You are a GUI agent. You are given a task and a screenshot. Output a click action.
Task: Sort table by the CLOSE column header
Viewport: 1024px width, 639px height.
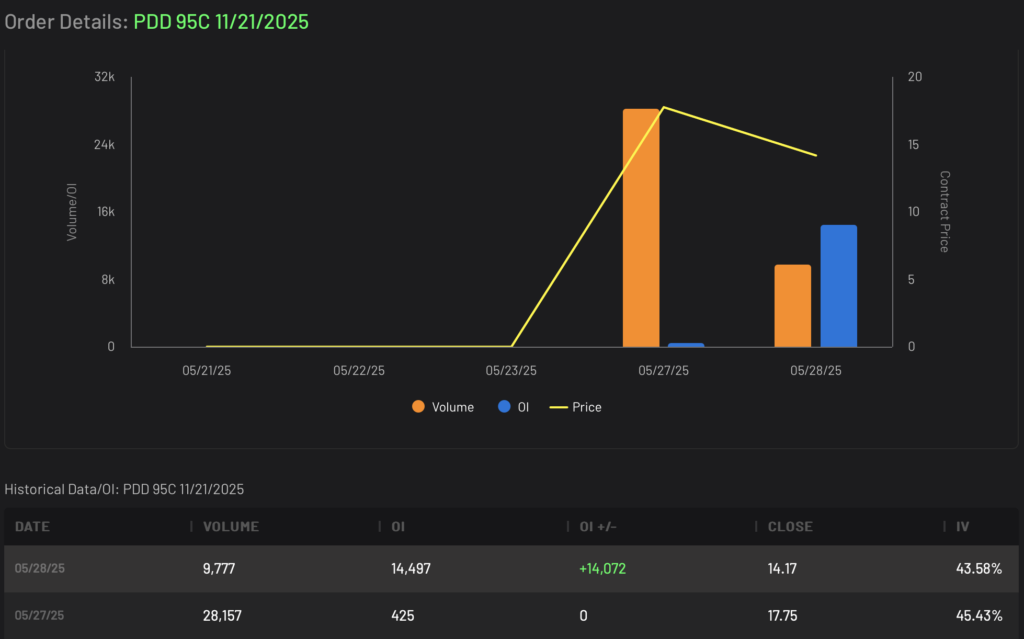[x=790, y=527]
